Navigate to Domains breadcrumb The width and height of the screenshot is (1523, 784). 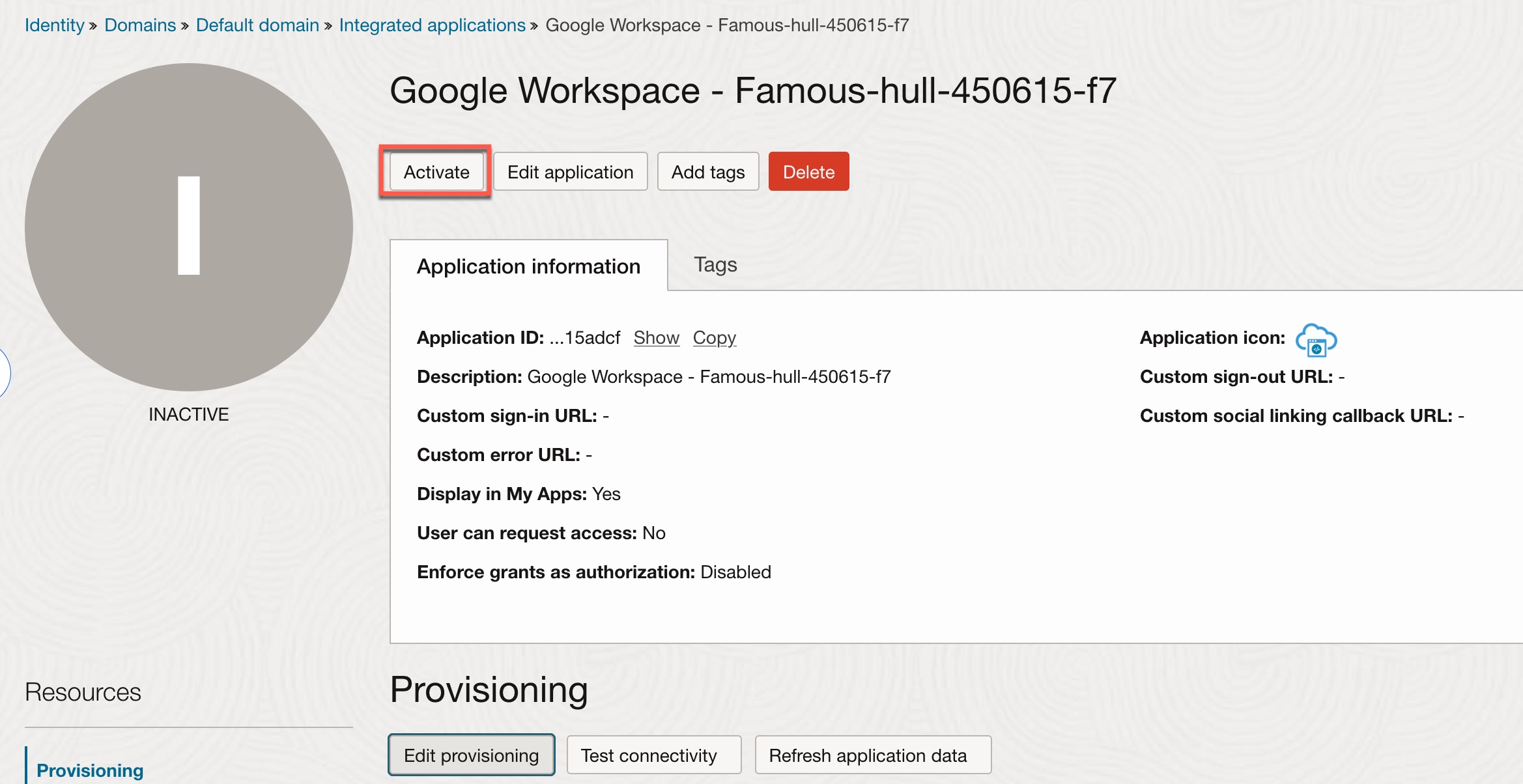pyautogui.click(x=140, y=25)
